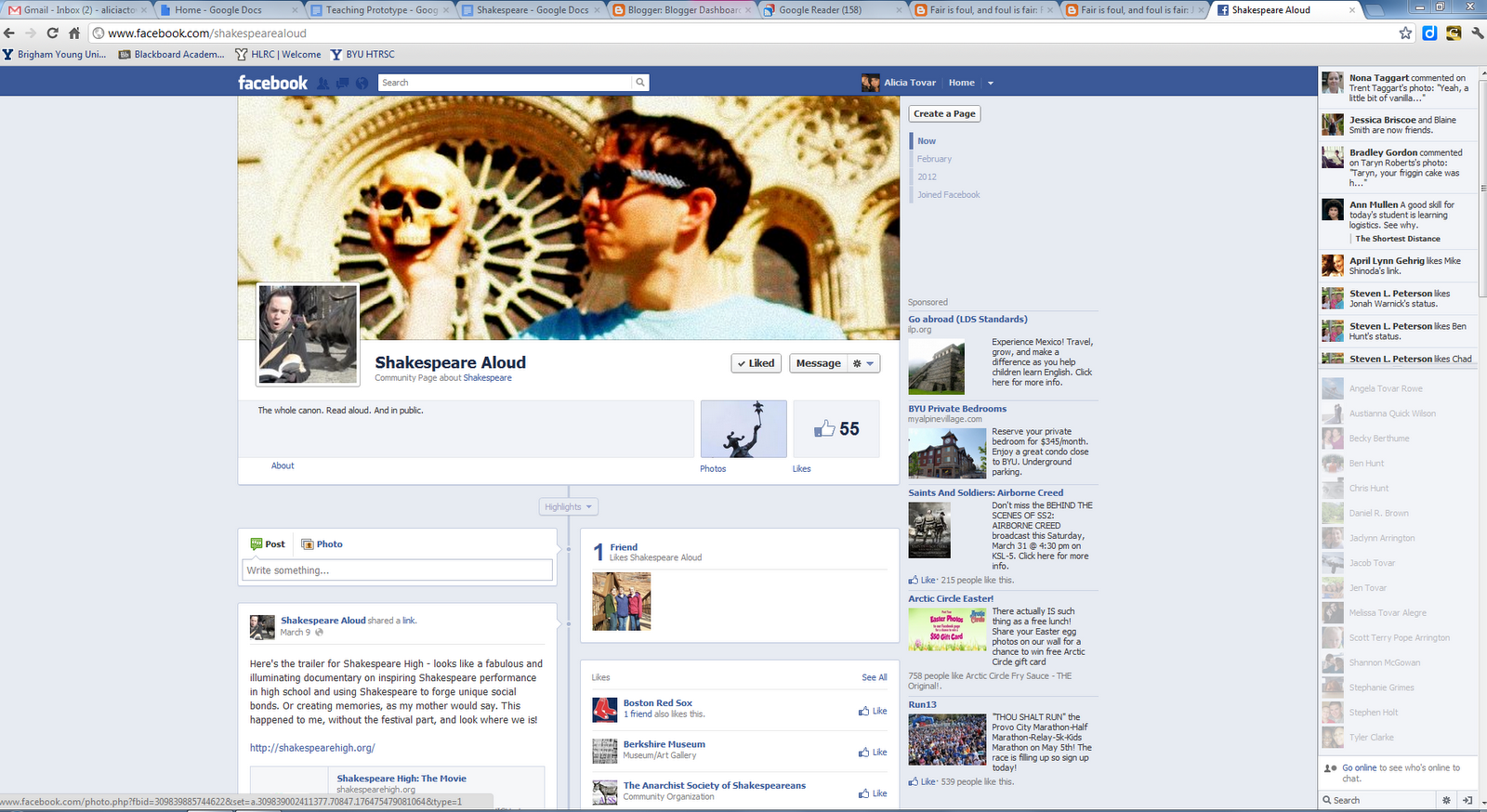Click the 55 likes thumbs-up box
The width and height of the screenshot is (1487, 812).
(x=836, y=429)
